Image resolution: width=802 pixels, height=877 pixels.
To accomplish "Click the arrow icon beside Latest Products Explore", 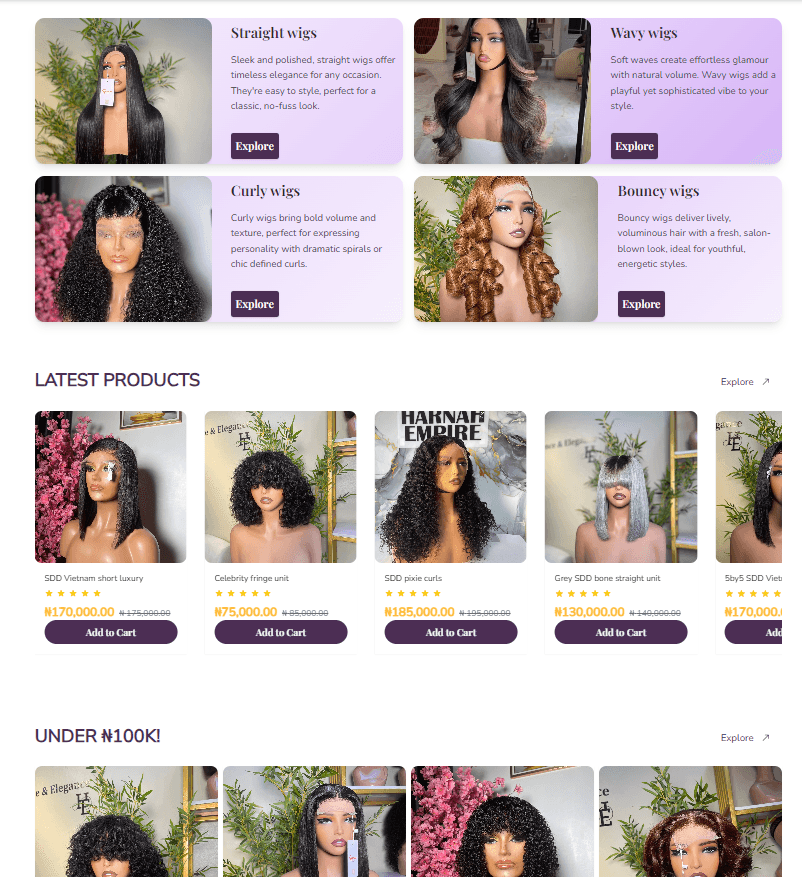I will click(x=766, y=381).
